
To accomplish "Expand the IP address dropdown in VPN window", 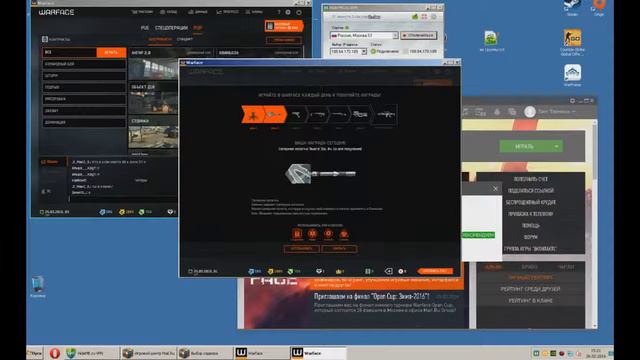I will [364, 51].
